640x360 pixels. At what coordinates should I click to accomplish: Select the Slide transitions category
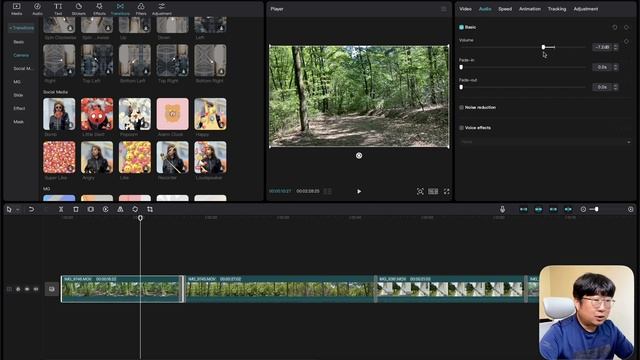tap(18, 95)
